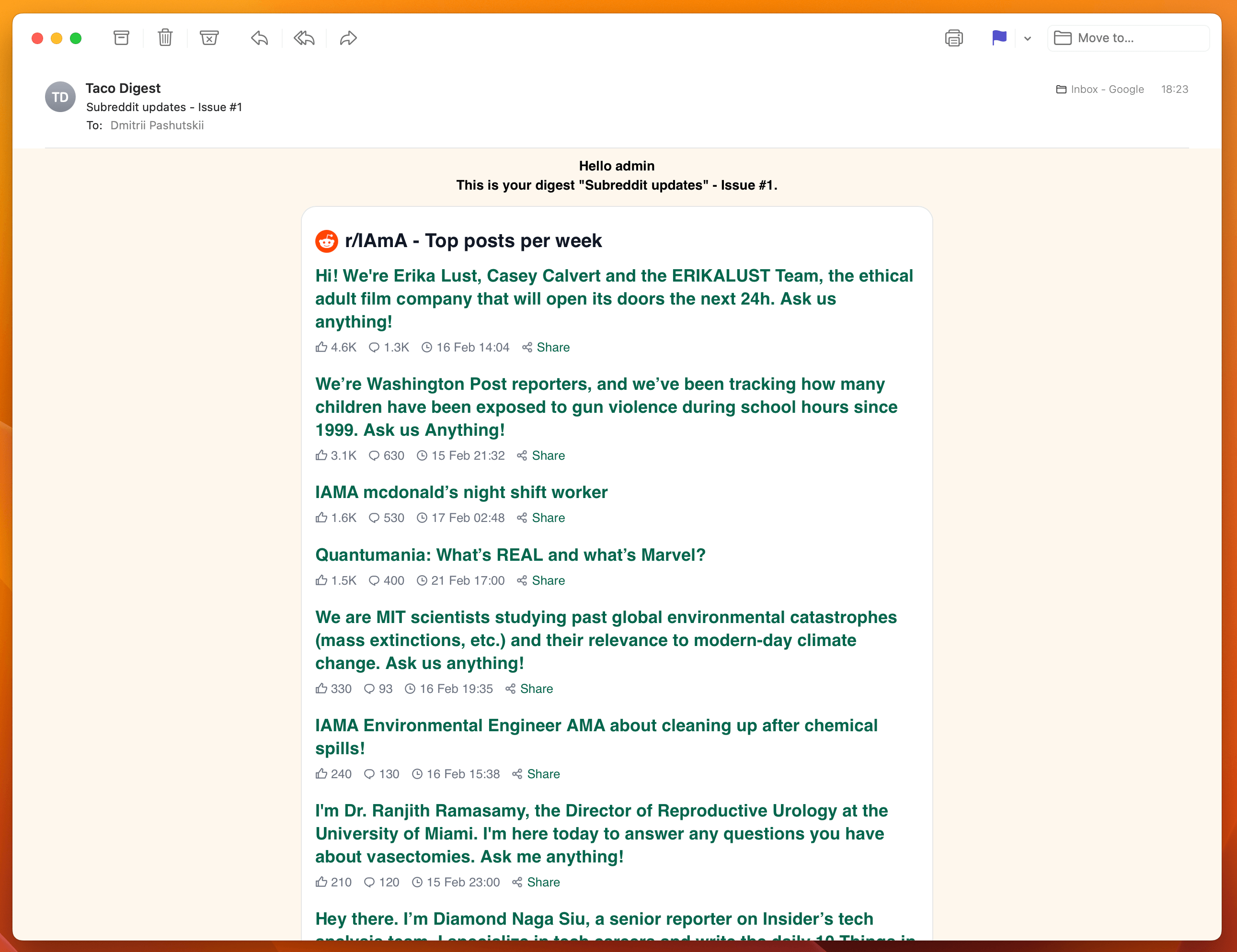Close the mail window with red button
The height and width of the screenshot is (952, 1237).
[x=37, y=38]
